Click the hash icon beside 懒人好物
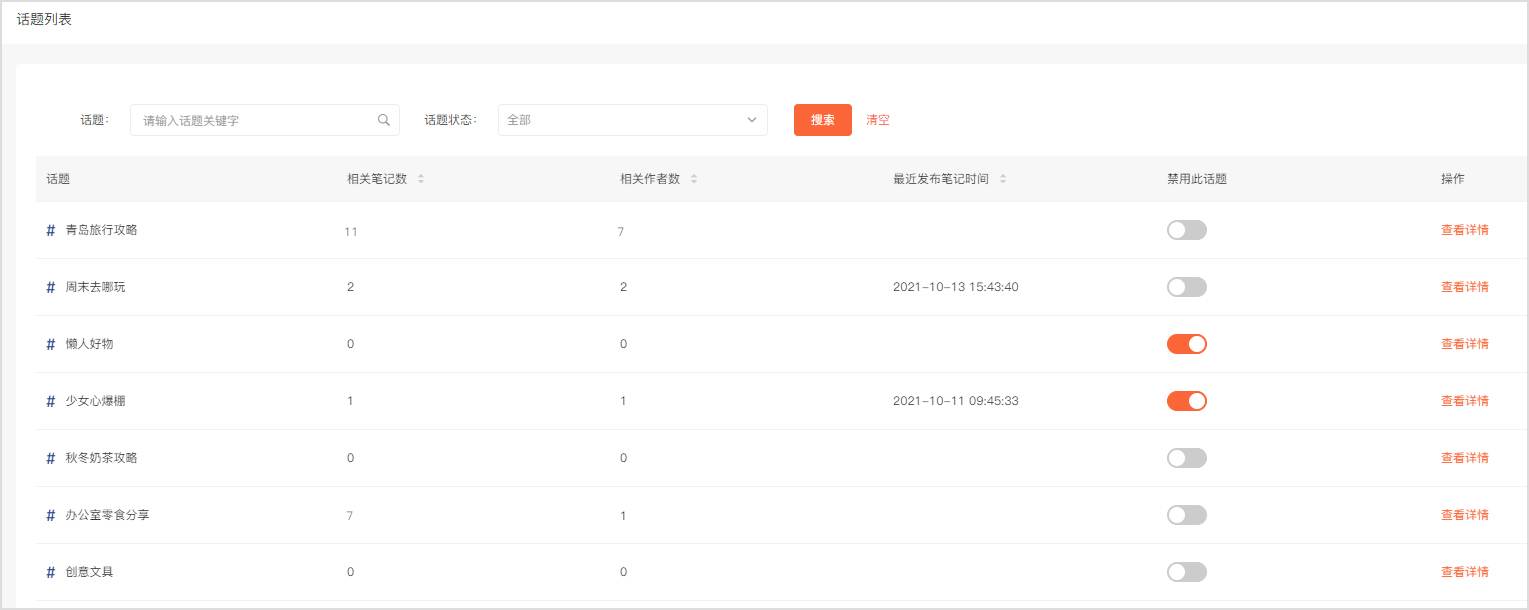Viewport: 1529px width, 610px height. (51, 344)
